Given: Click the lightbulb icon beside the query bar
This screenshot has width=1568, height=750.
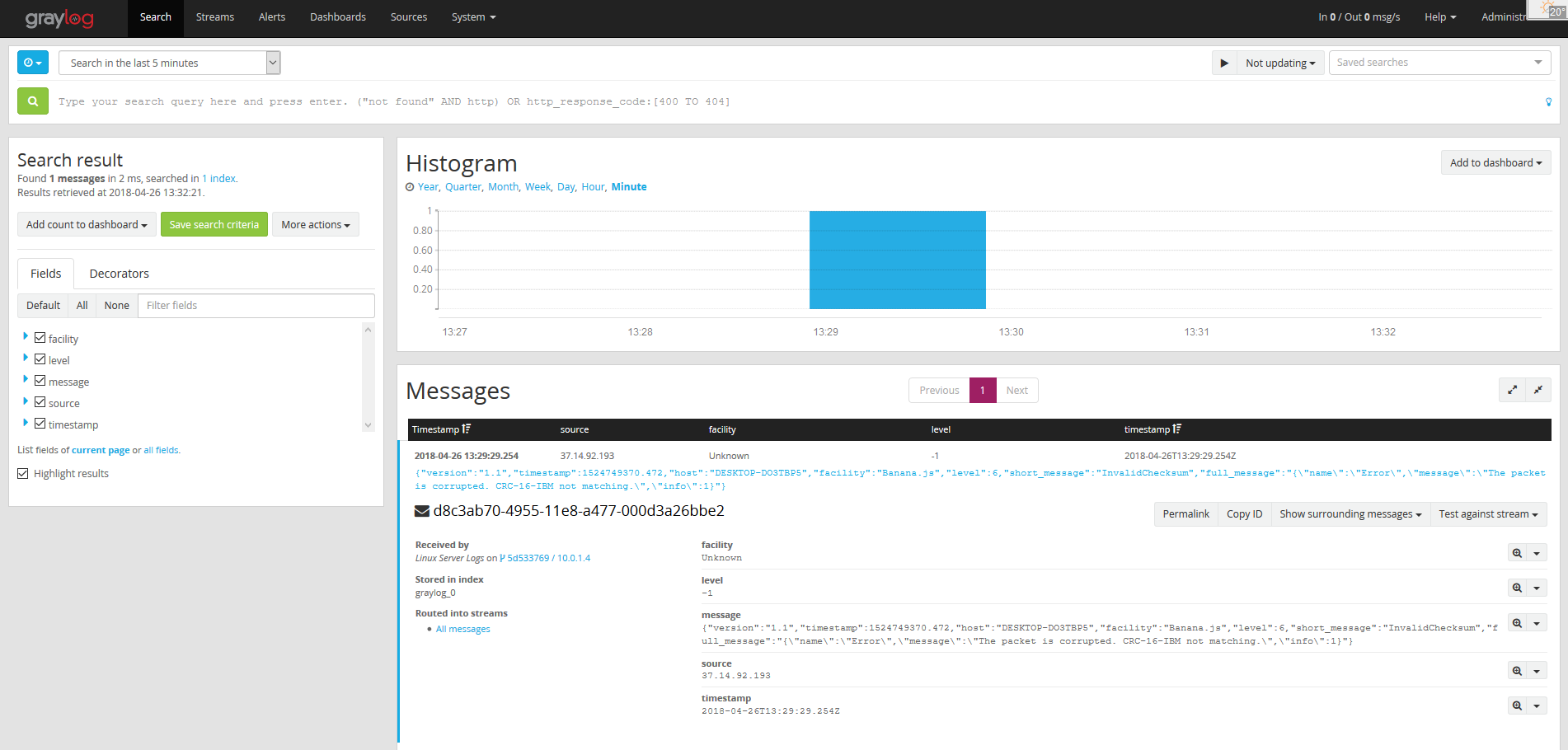Looking at the screenshot, I should (x=1547, y=101).
